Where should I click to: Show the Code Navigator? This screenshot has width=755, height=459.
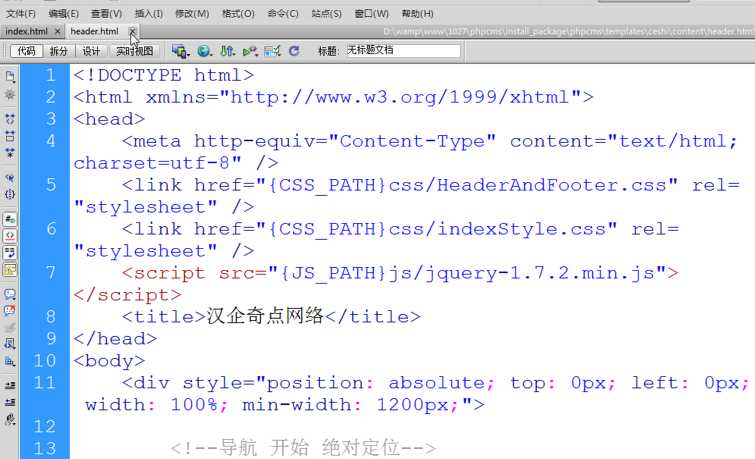[x=10, y=94]
